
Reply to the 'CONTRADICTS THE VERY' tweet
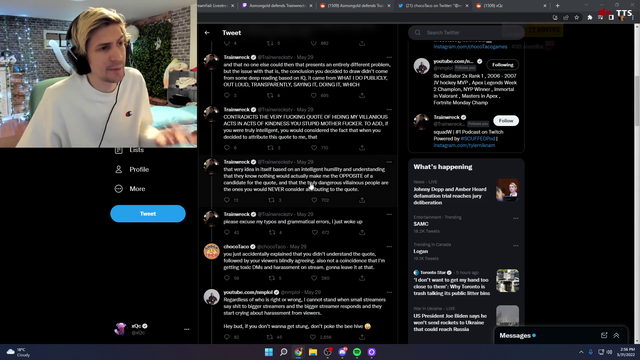coord(227,147)
